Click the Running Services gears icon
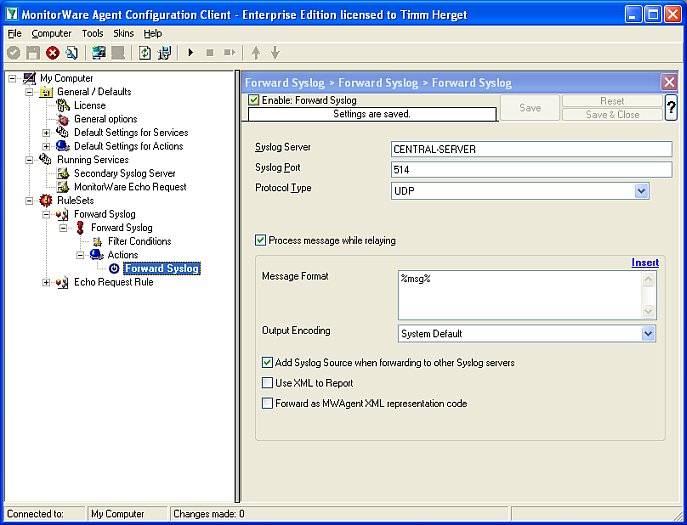The width and height of the screenshot is (687, 525). 46,160
